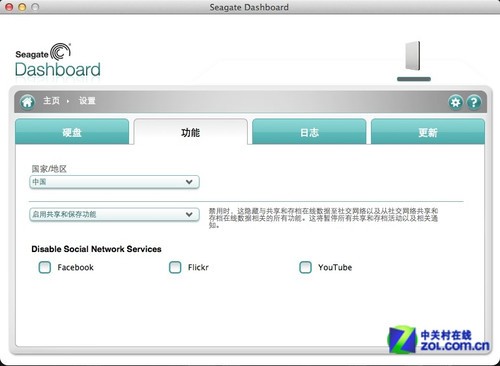Switch to the 硬盘 tab
Screen dimensions: 500x366
[x=72, y=132]
